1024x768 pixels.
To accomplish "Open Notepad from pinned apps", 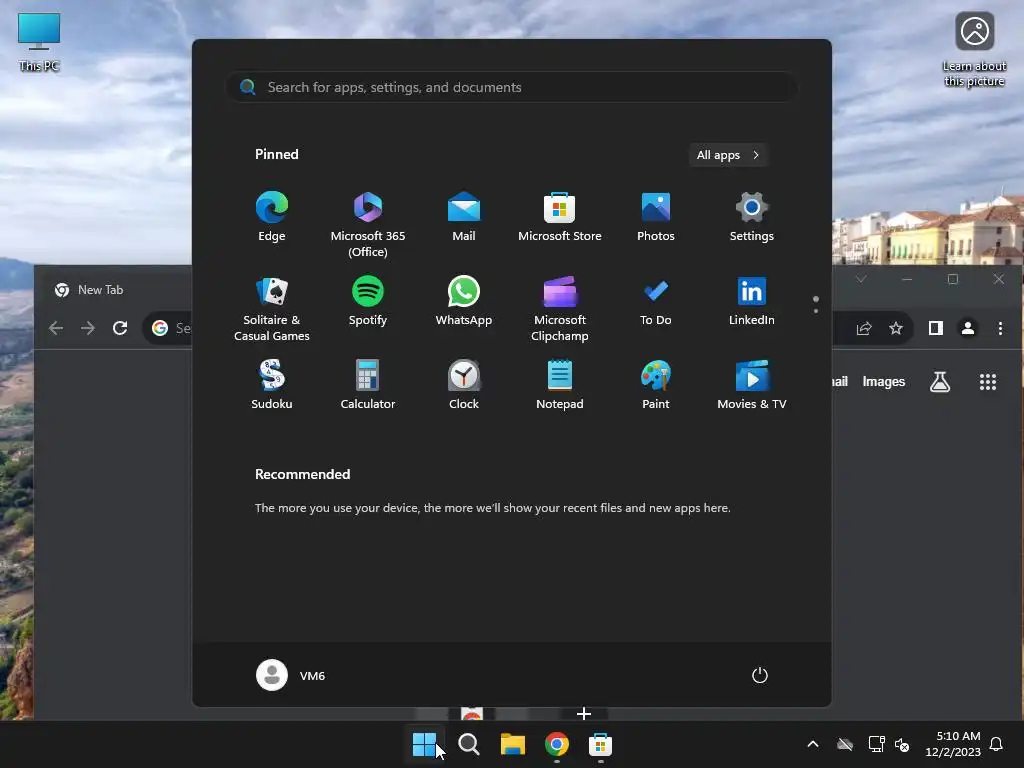I will tap(560, 385).
